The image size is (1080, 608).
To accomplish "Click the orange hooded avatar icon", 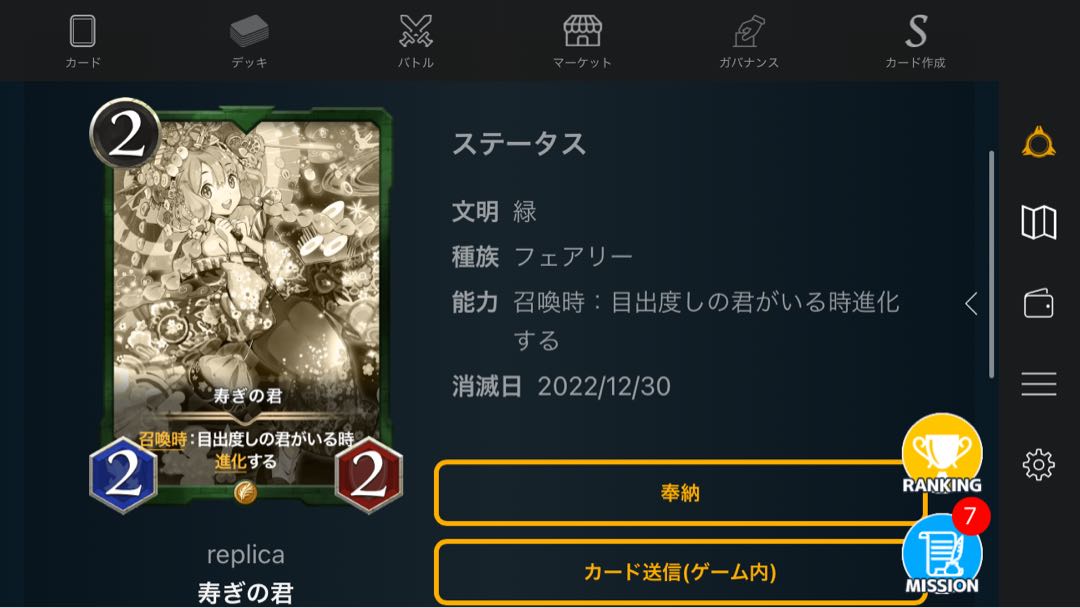I will [x=1039, y=143].
